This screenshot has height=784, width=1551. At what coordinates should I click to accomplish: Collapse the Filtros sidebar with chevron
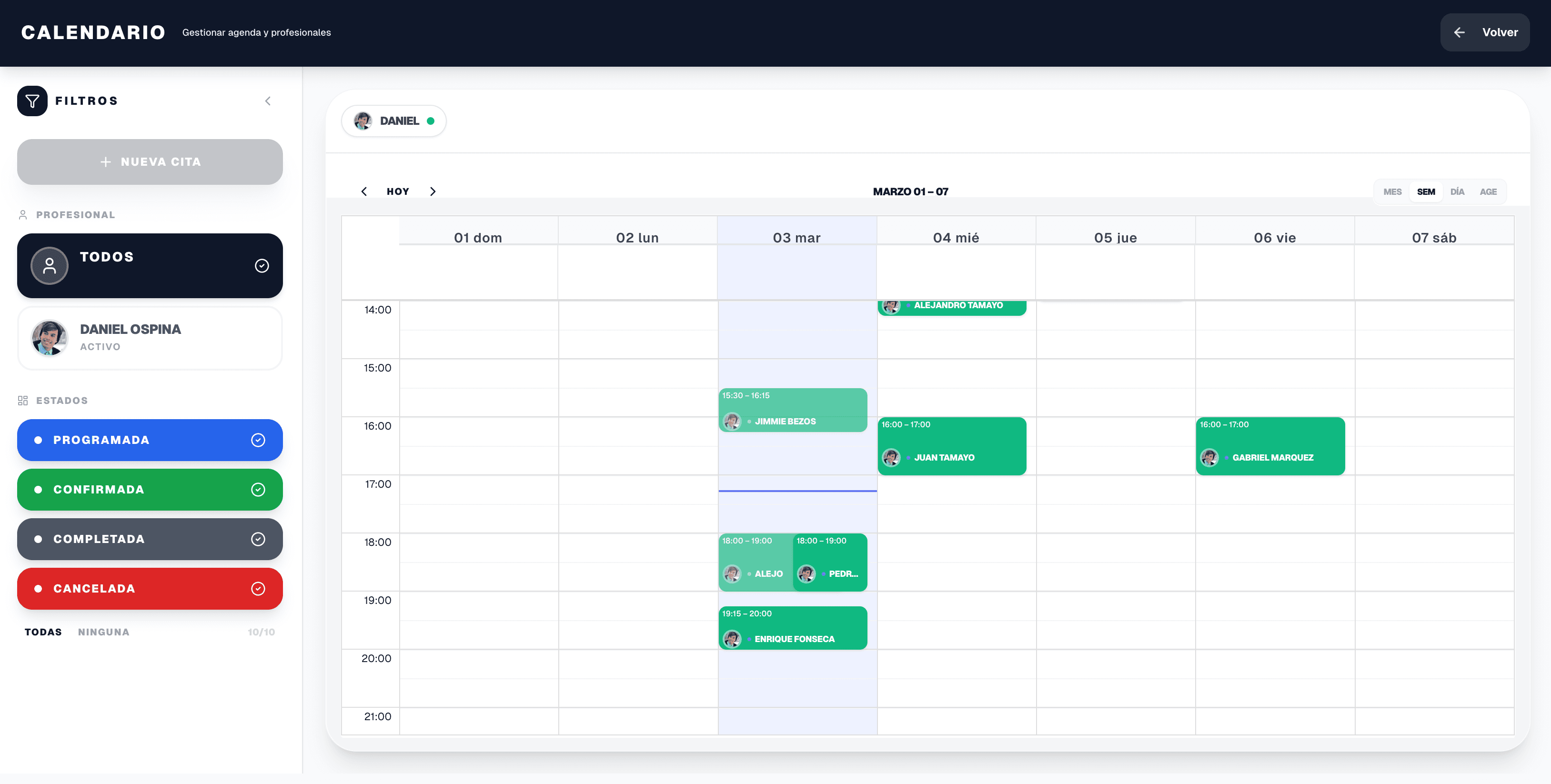pyautogui.click(x=268, y=101)
